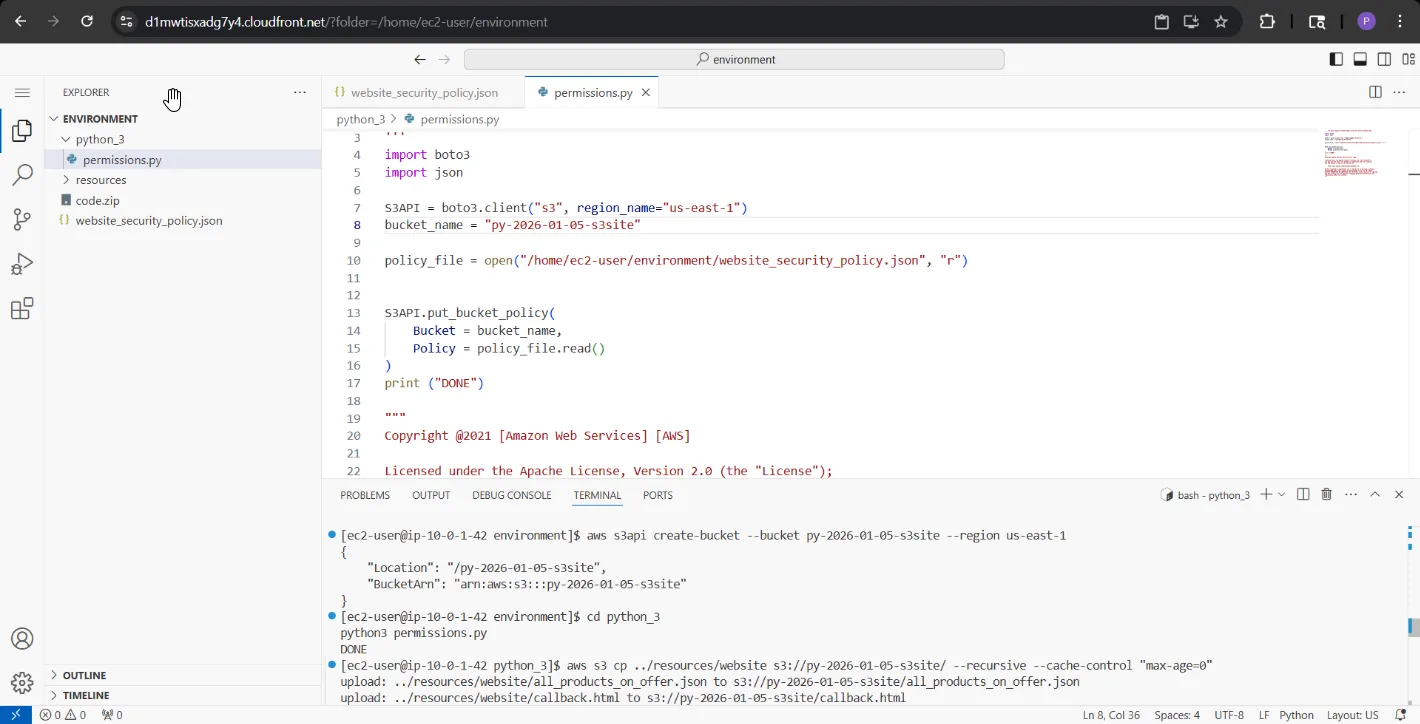Open browser Extensions puzzle icon
This screenshot has height=724, width=1420.
1267,21
